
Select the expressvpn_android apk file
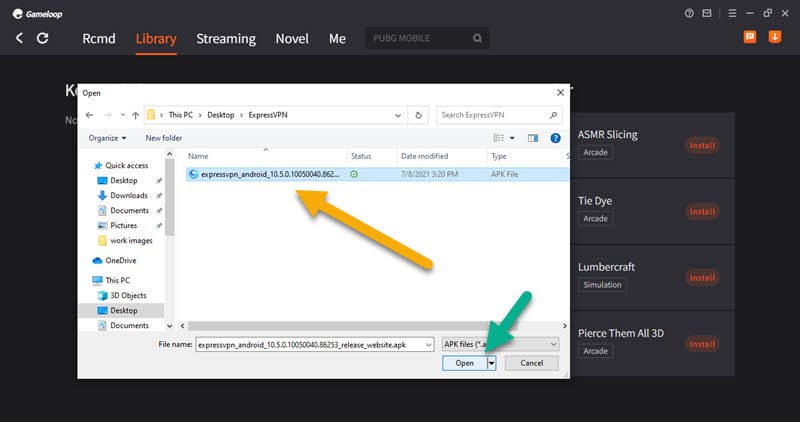377,174
